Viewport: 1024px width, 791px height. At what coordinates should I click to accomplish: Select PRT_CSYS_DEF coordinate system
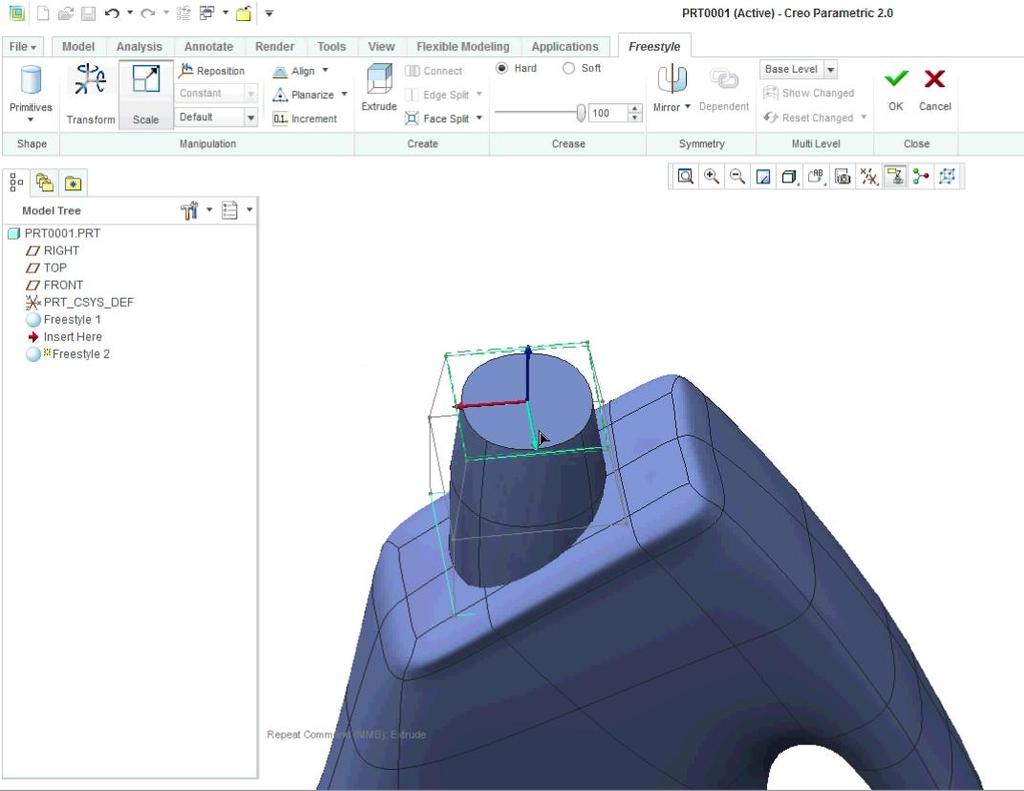click(79, 302)
